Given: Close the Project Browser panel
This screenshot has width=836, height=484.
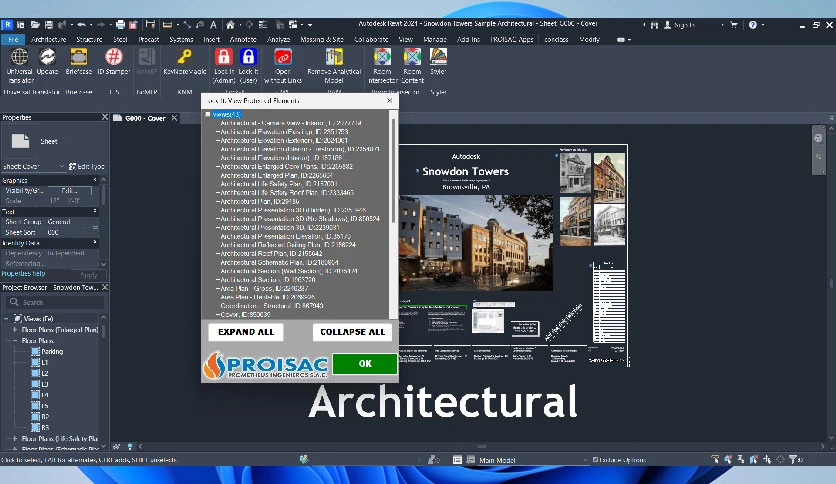Looking at the screenshot, I should (x=104, y=287).
